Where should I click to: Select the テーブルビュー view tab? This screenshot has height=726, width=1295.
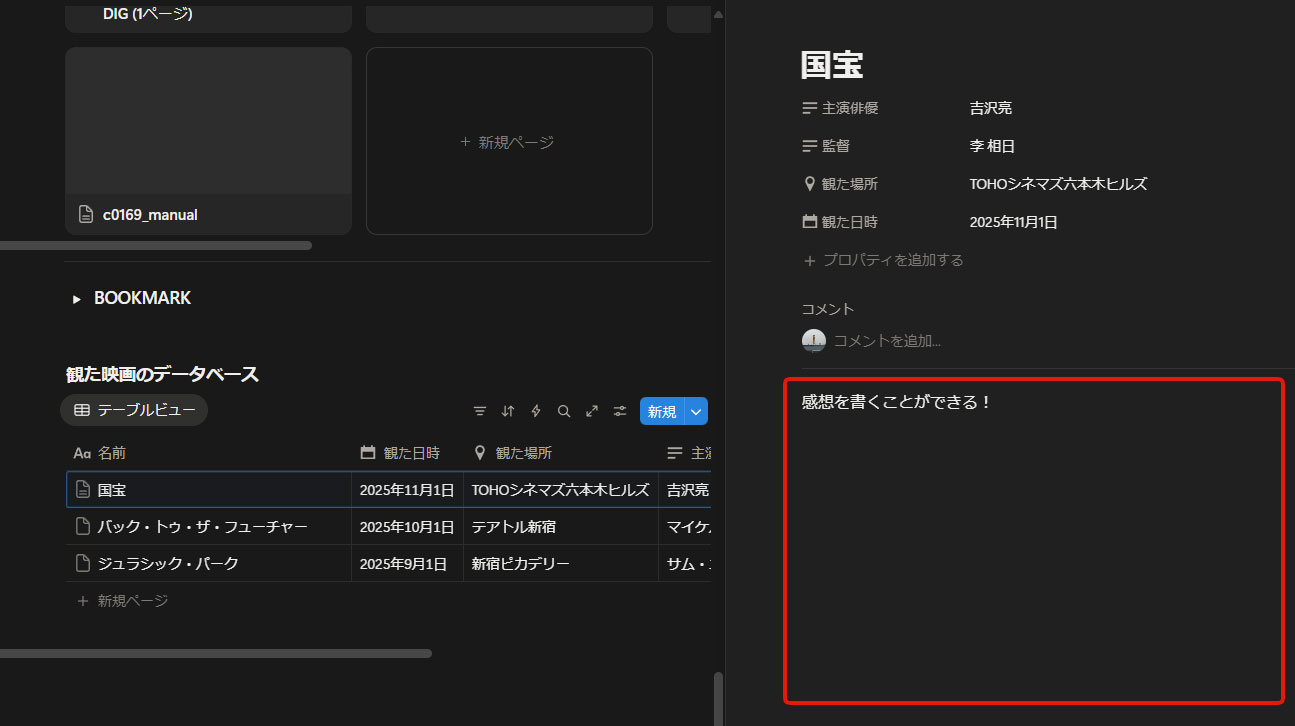coord(134,410)
